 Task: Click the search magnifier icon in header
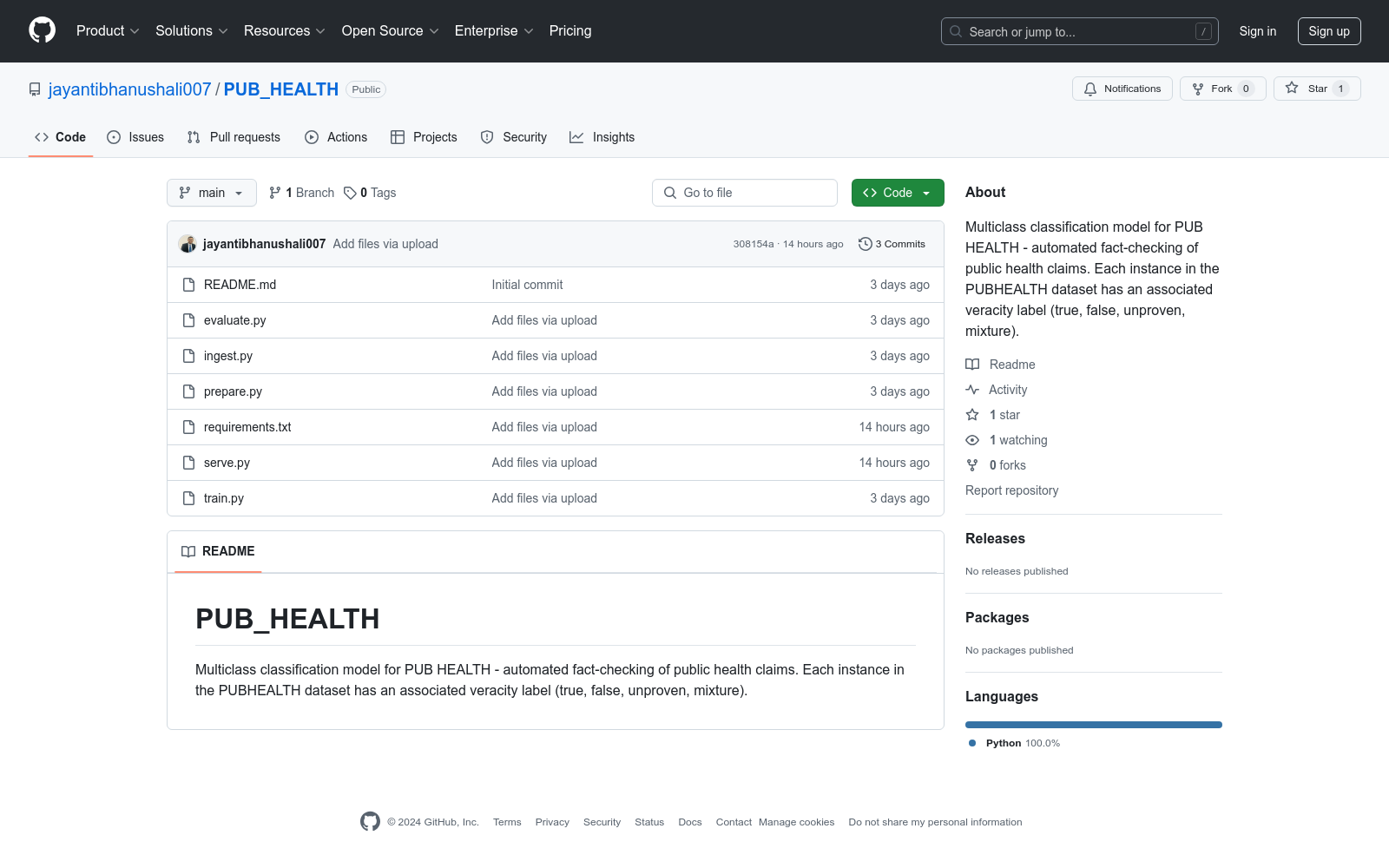tap(956, 31)
